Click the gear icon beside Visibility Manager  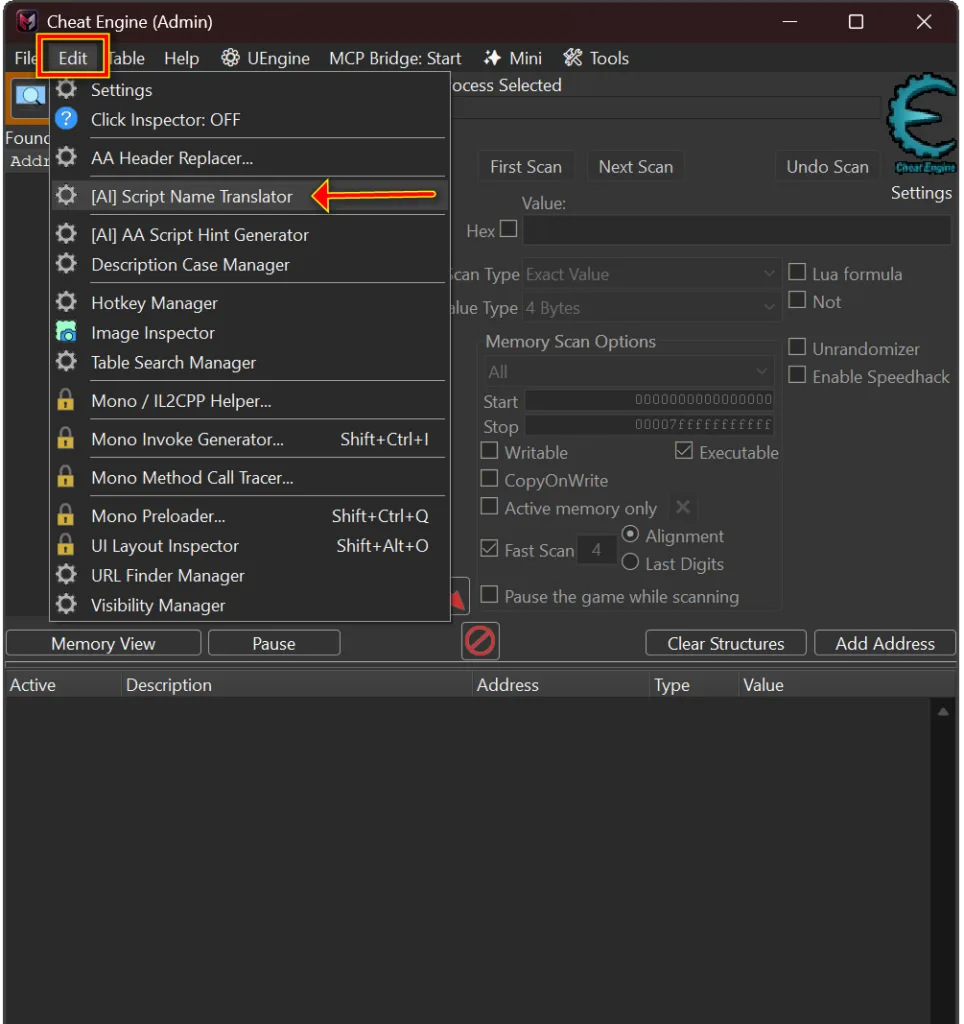pos(66,604)
